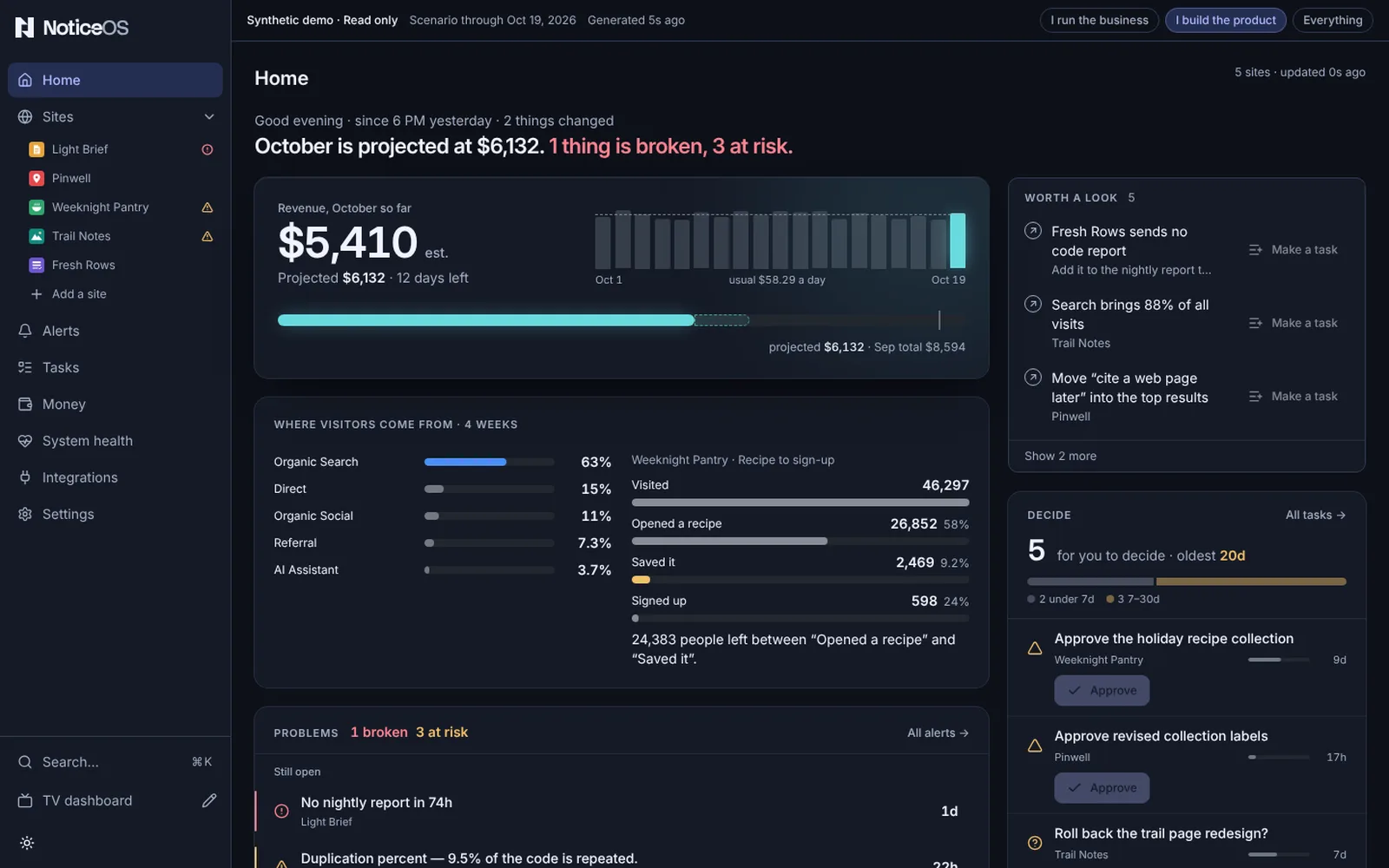Open Settings in the sidebar
The image size is (1389, 868).
pos(115,514)
